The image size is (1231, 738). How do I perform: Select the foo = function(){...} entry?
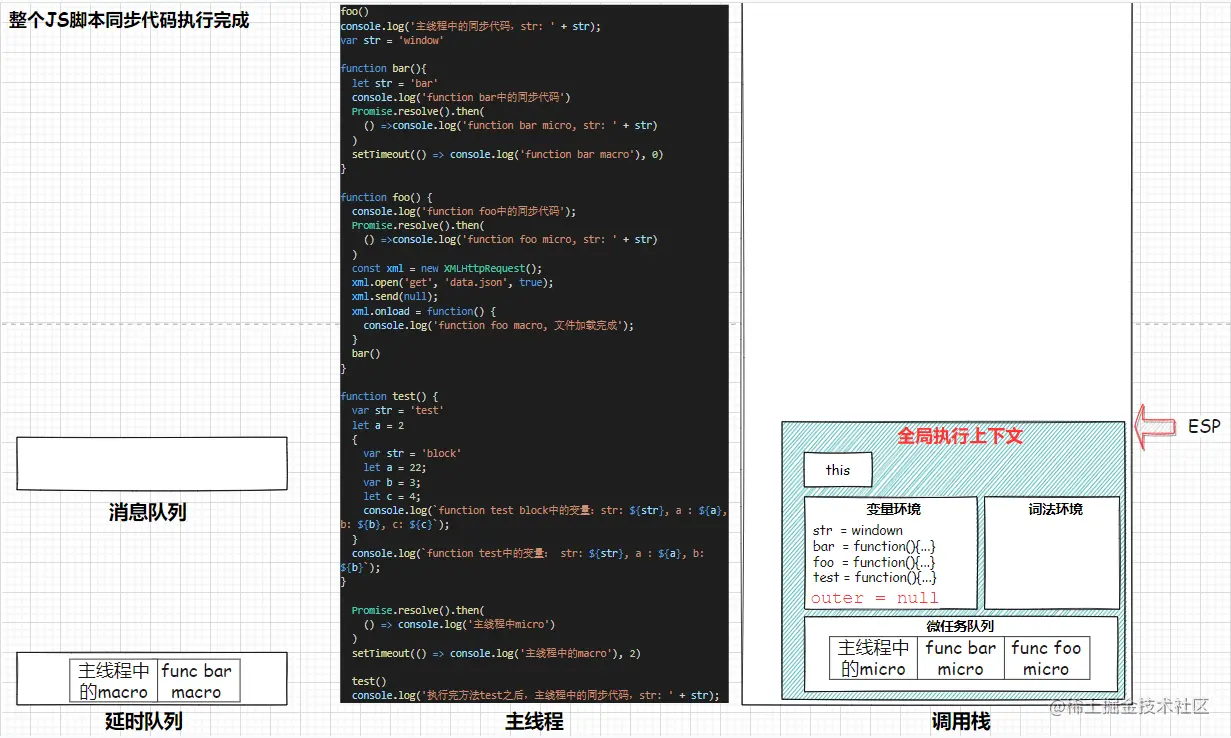coord(875,562)
